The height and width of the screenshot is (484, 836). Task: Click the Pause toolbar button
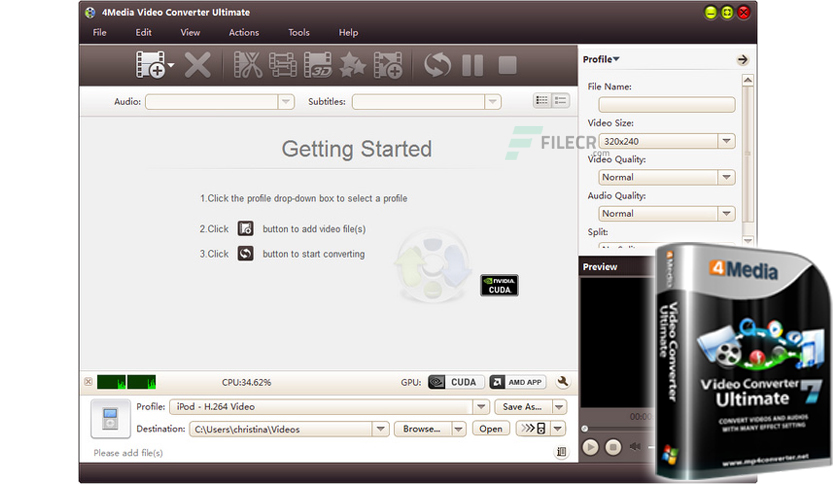tap(472, 65)
